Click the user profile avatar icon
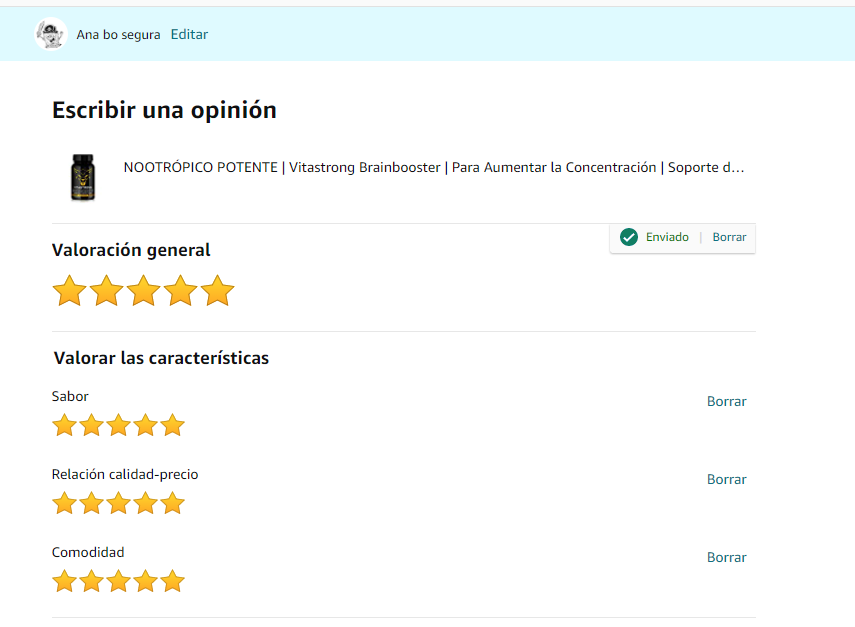Image resolution: width=855 pixels, height=627 pixels. (50, 34)
